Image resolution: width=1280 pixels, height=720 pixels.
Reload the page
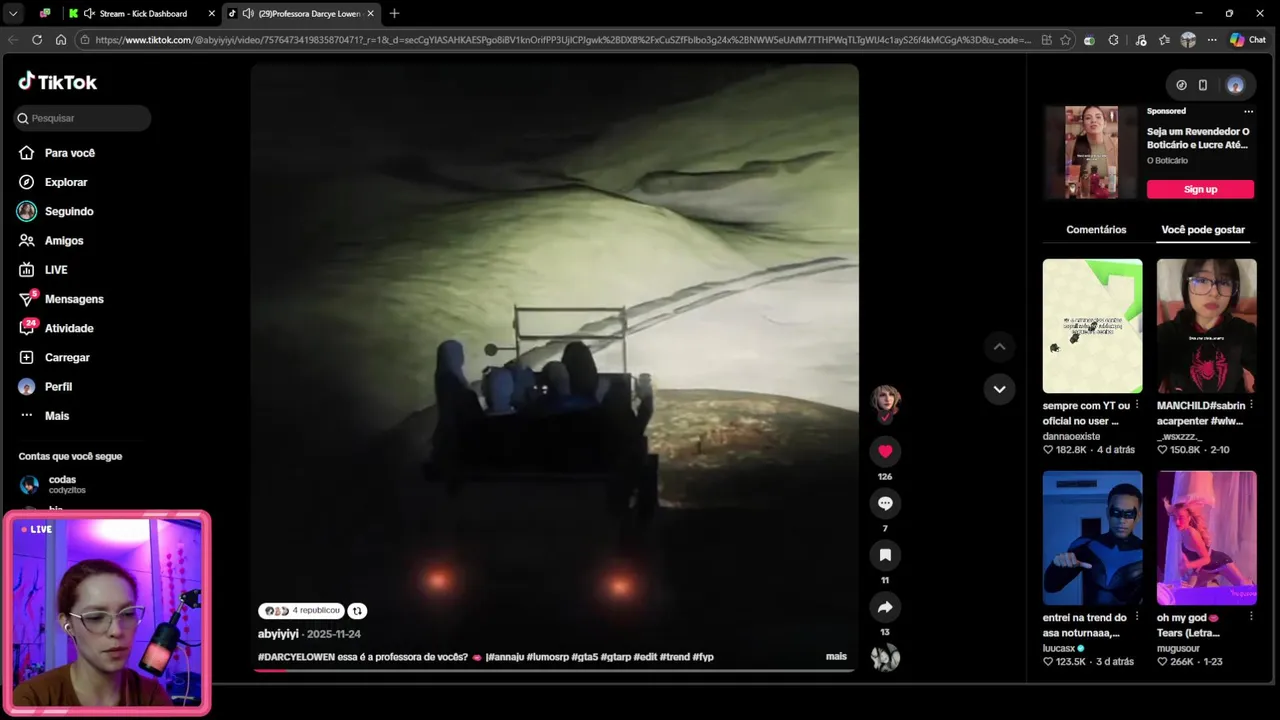[x=37, y=40]
